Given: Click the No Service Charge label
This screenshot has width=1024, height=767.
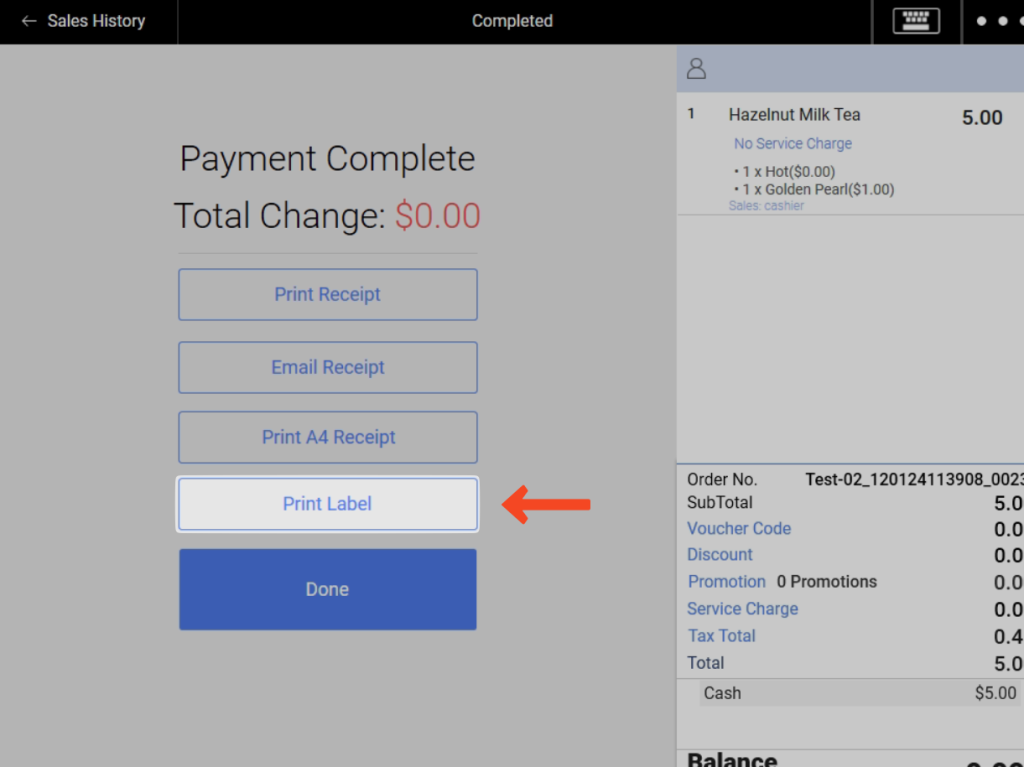Looking at the screenshot, I should [x=792, y=143].
